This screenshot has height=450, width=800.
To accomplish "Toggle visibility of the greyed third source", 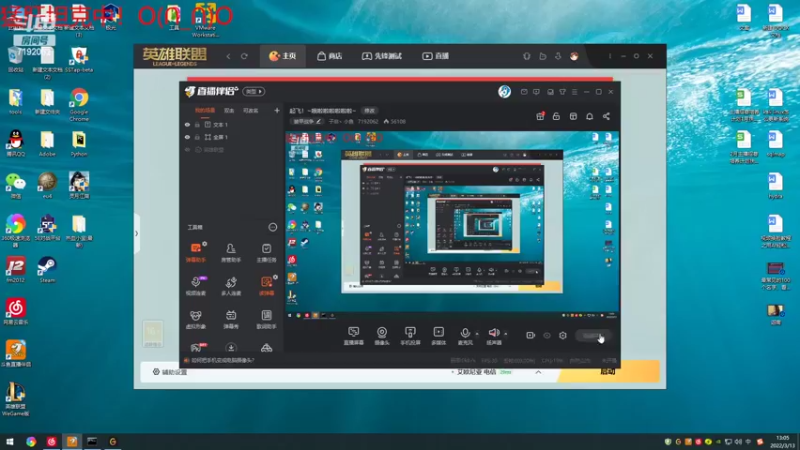I will coord(187,149).
